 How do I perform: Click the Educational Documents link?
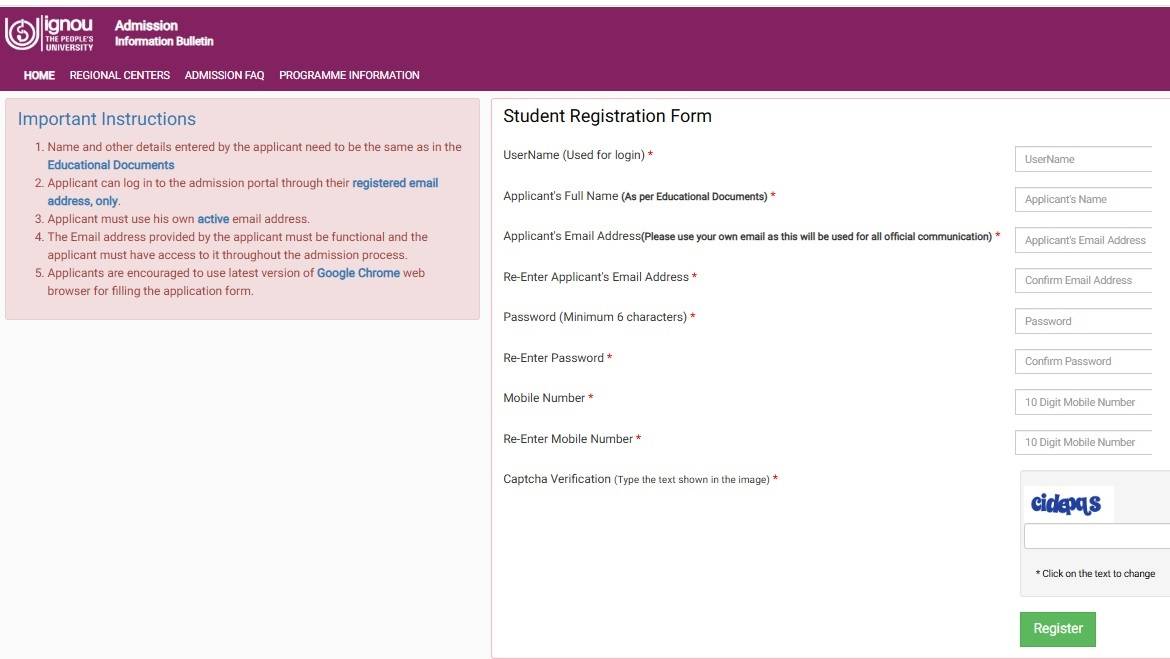[111, 165]
